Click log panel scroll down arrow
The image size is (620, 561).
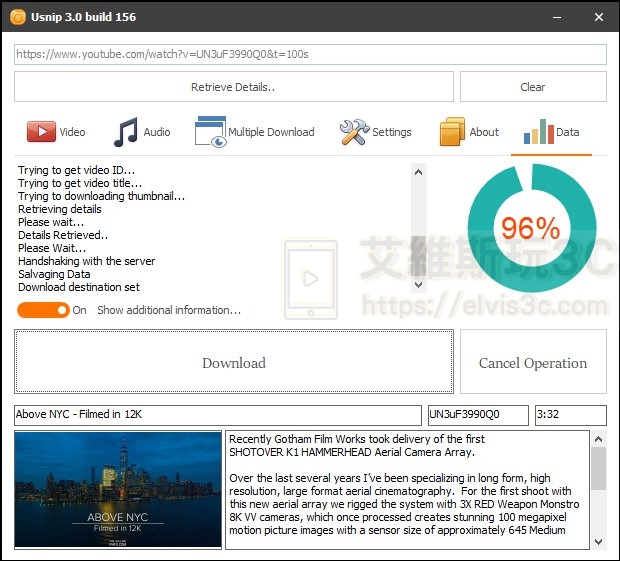pos(418,284)
